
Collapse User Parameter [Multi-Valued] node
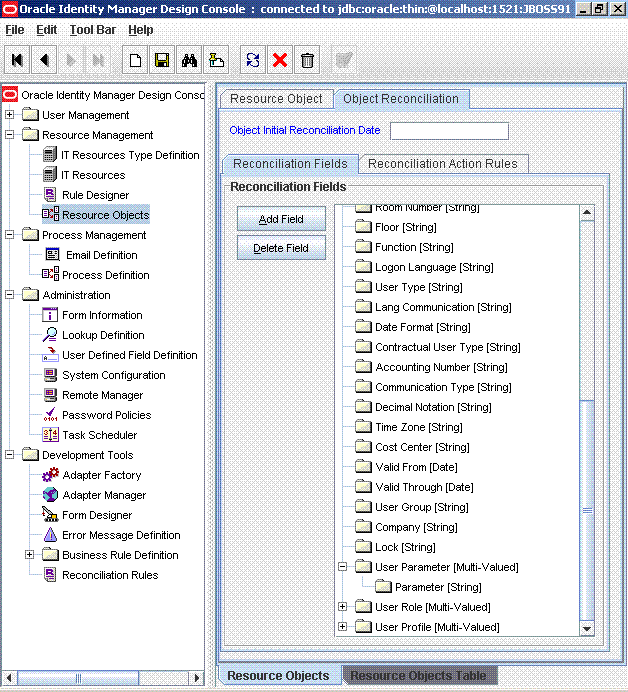342,567
